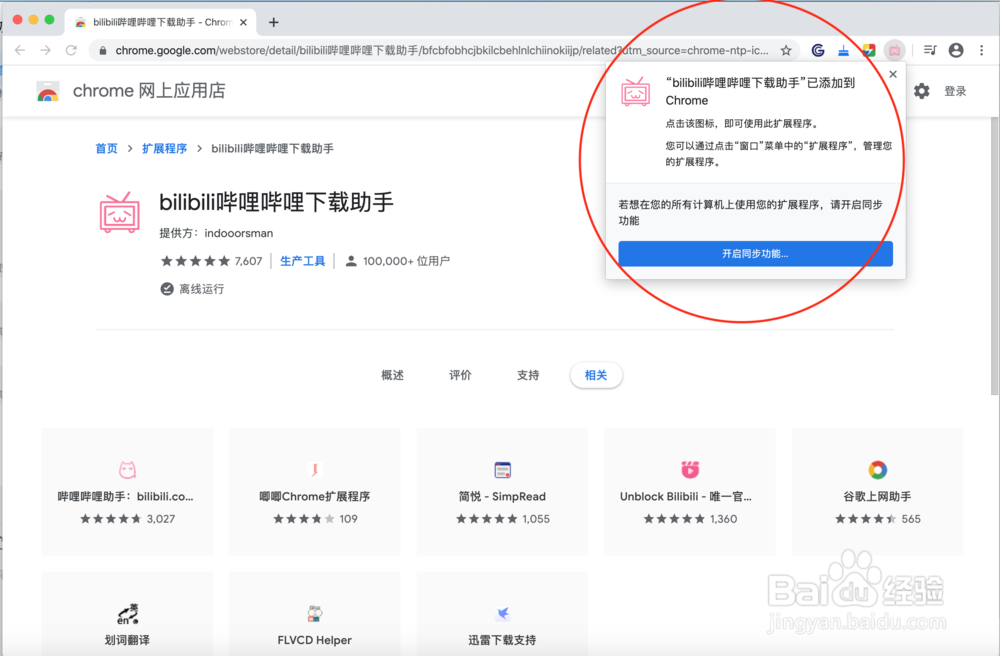Bookmark this page with the star icon

(x=786, y=50)
